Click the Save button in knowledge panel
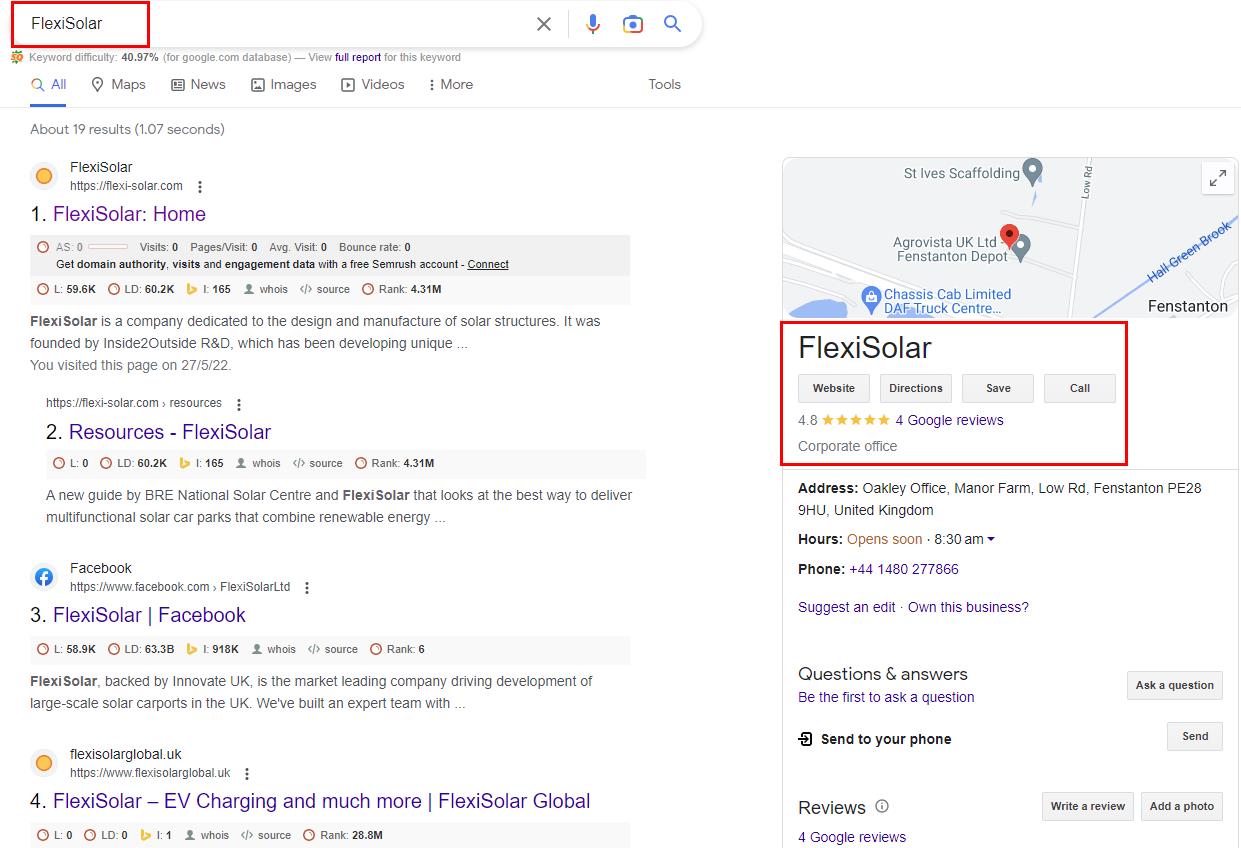Image resolution: width=1241 pixels, height=848 pixels. pos(998,388)
